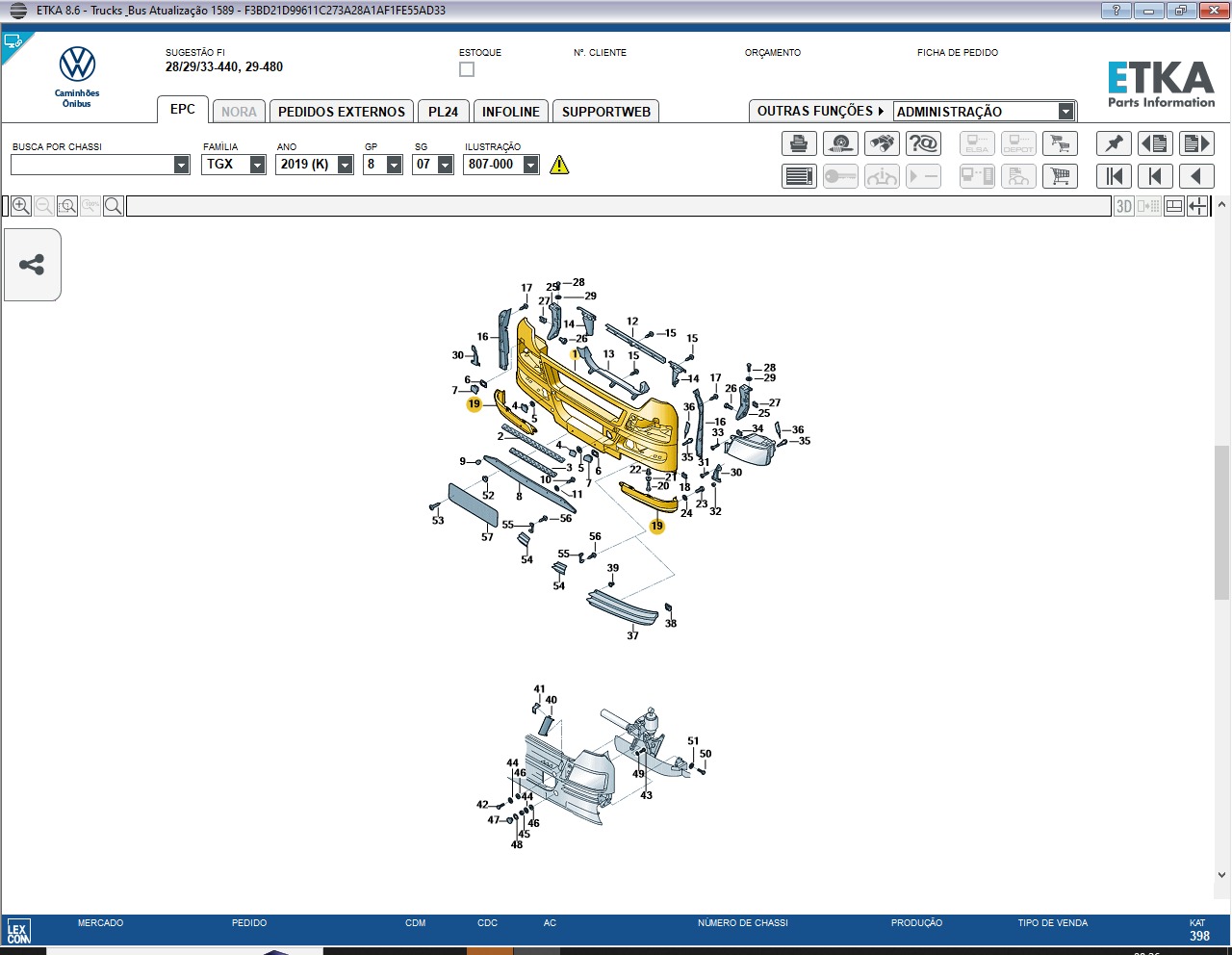Click the plain left arrow icon

coord(1196,176)
